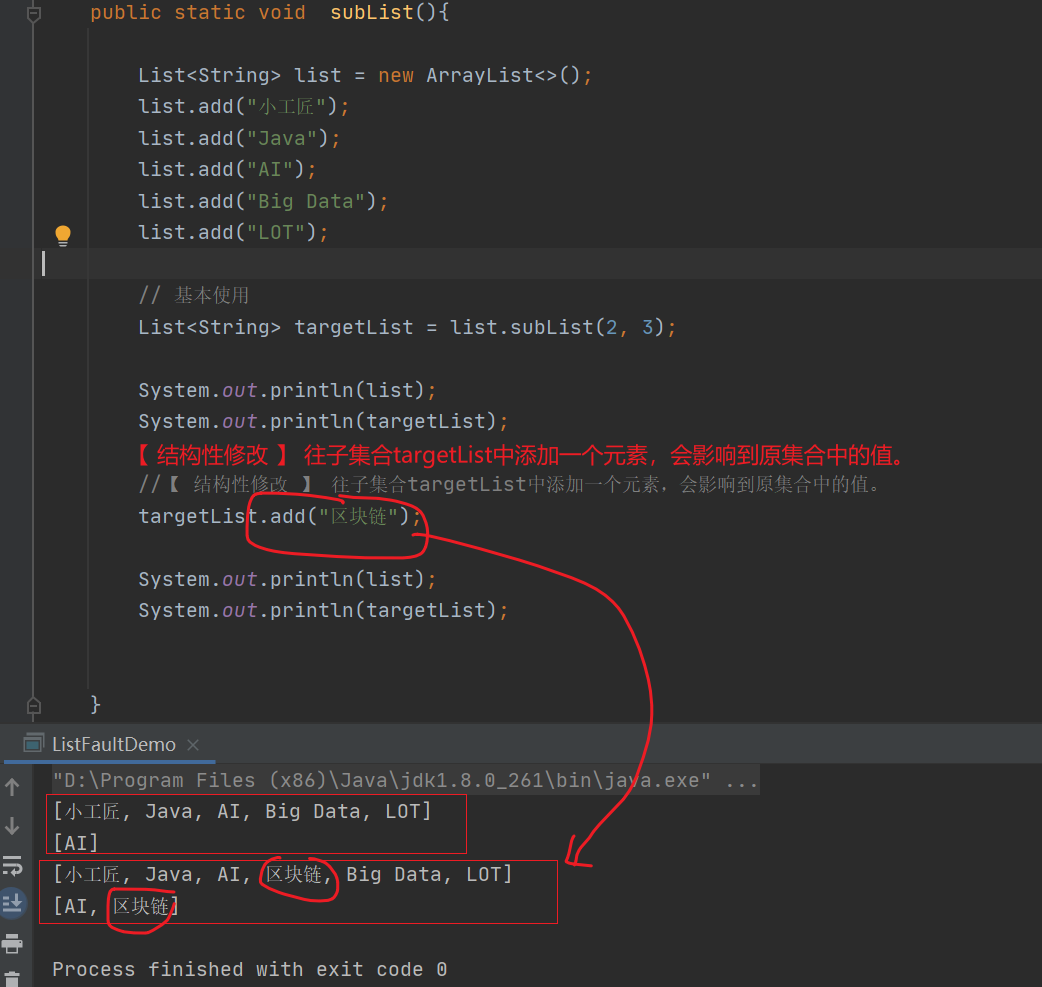Click the console output line '[AI]'
The width and height of the screenshot is (1042, 987).
76,843
